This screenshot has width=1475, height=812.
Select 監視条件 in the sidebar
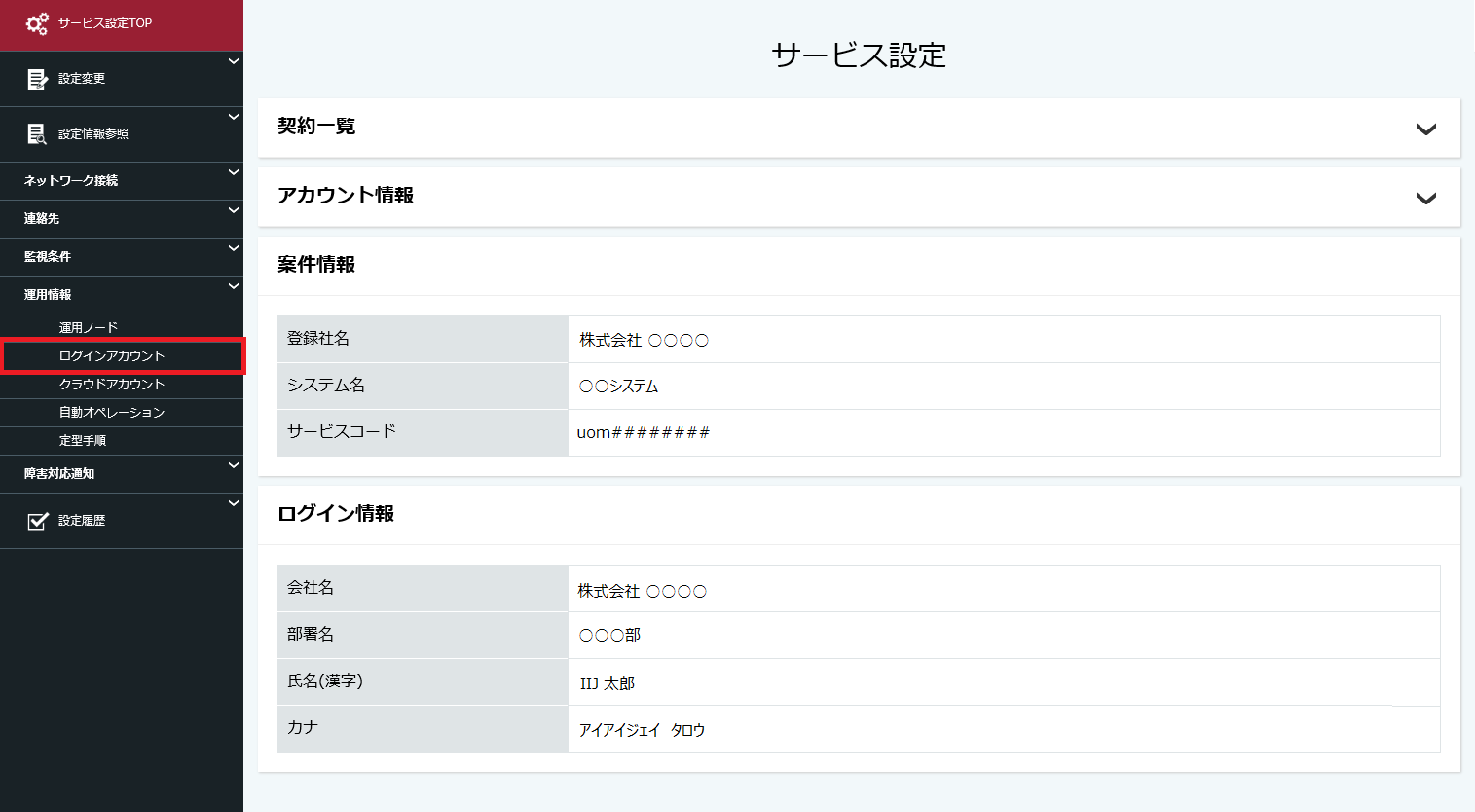(x=122, y=257)
